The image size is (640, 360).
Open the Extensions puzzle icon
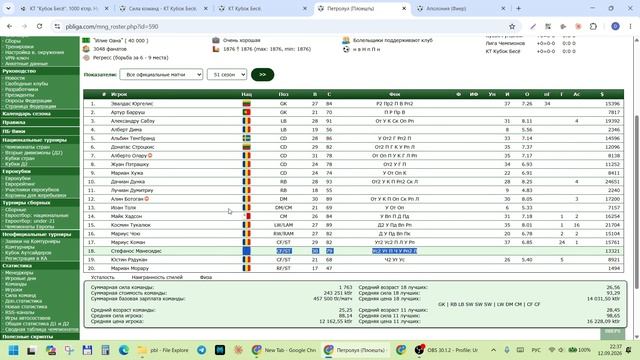point(593,27)
